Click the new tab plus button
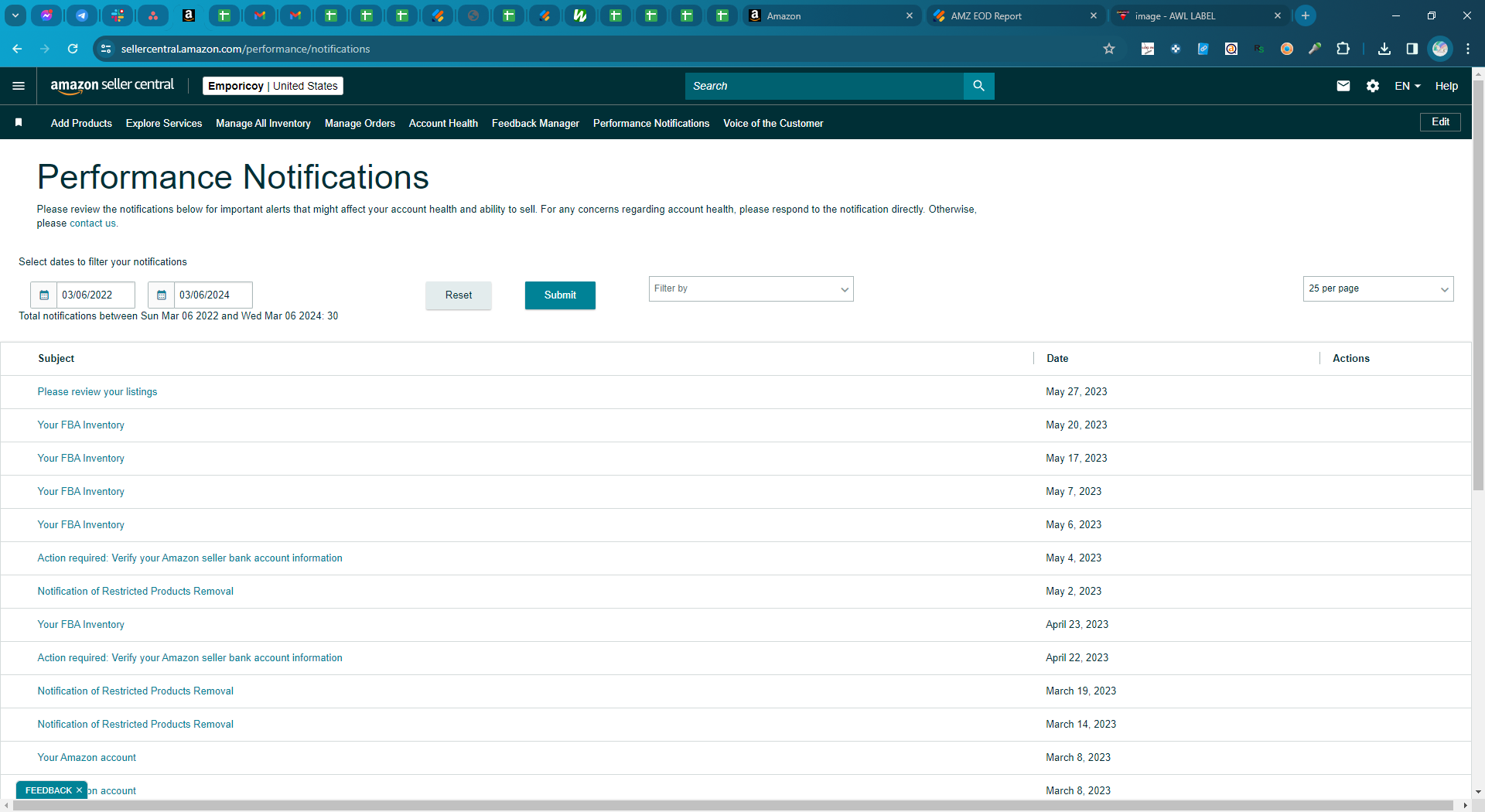Screen dimensions: 1485x812 pos(1306,15)
